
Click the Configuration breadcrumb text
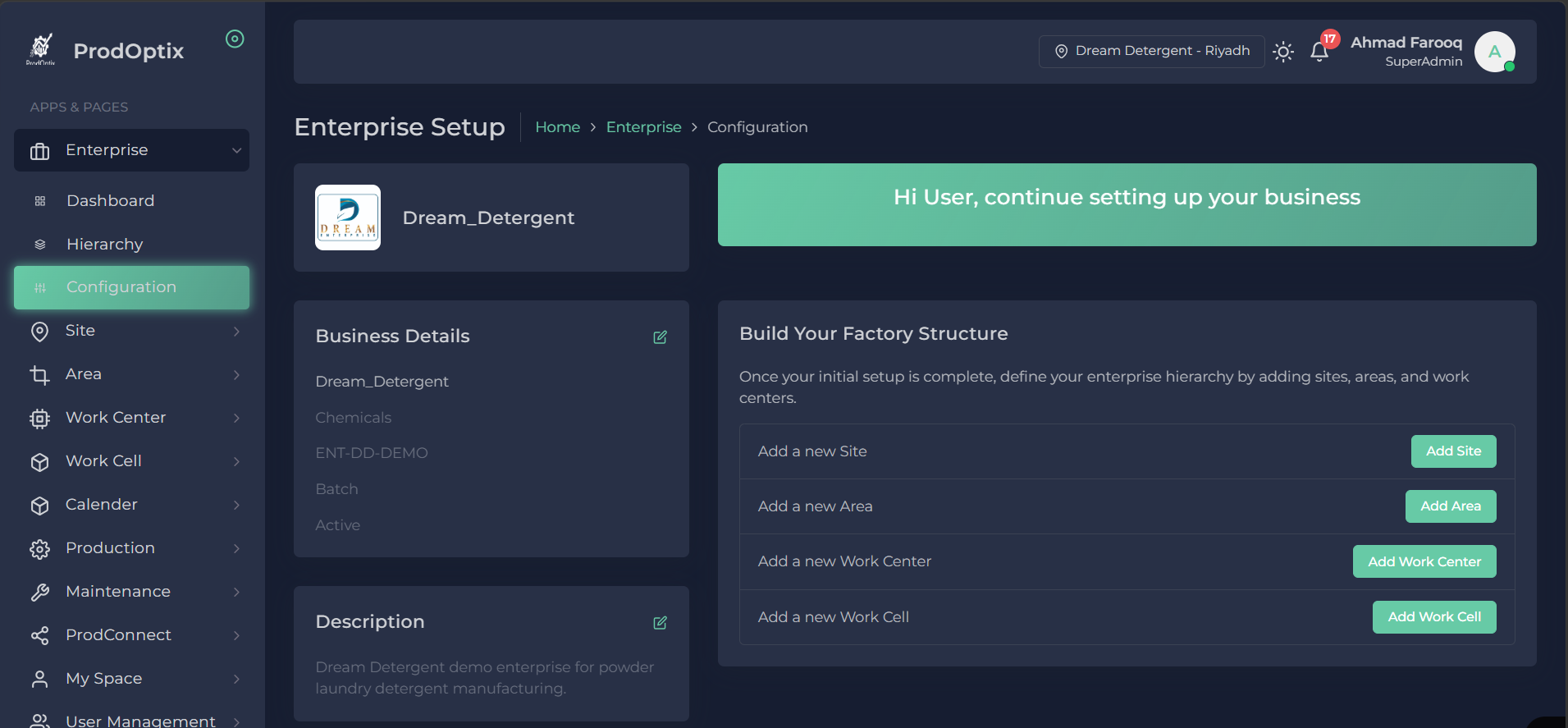(x=757, y=127)
